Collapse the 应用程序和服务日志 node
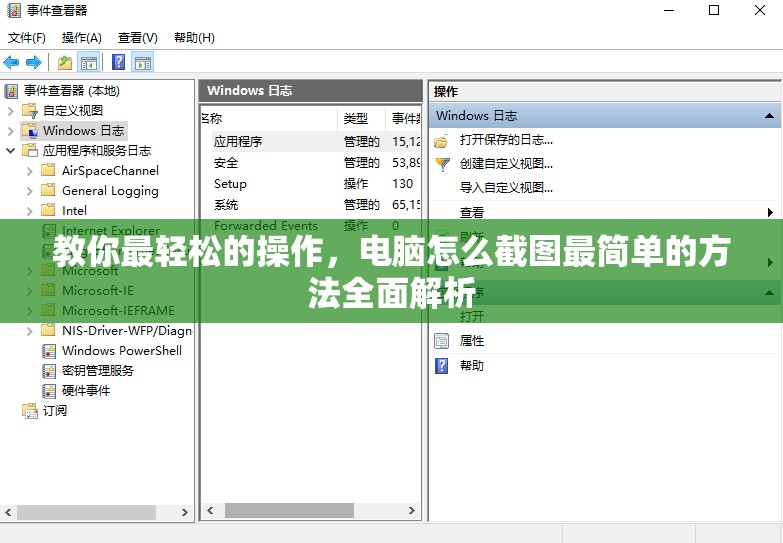 click(x=10, y=150)
